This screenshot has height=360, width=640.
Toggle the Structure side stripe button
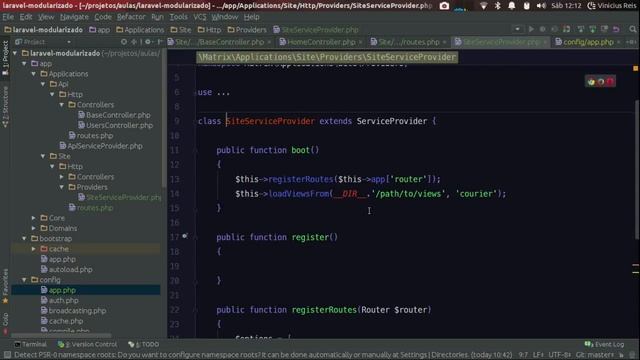click(5, 107)
